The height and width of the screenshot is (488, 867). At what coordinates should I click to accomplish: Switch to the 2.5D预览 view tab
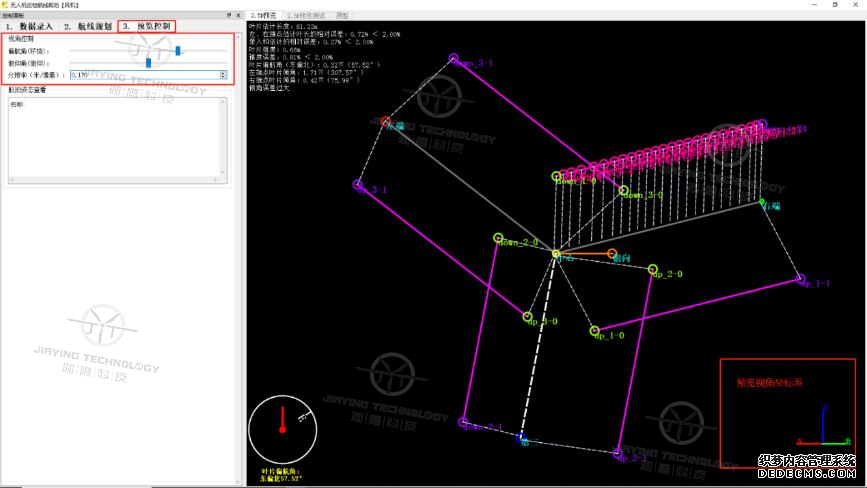tap(265, 16)
